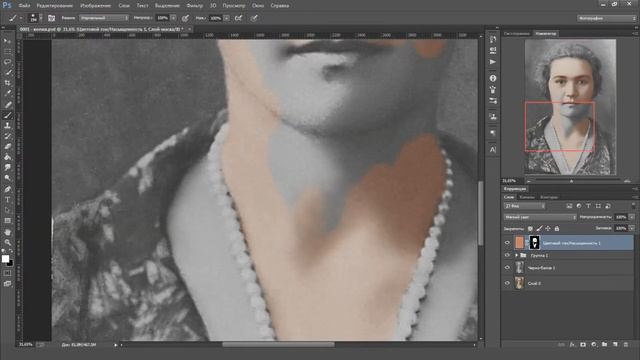This screenshot has height=360, width=640.
Task: Open the layer blend mode dropdown
Action: pyautogui.click(x=540, y=217)
